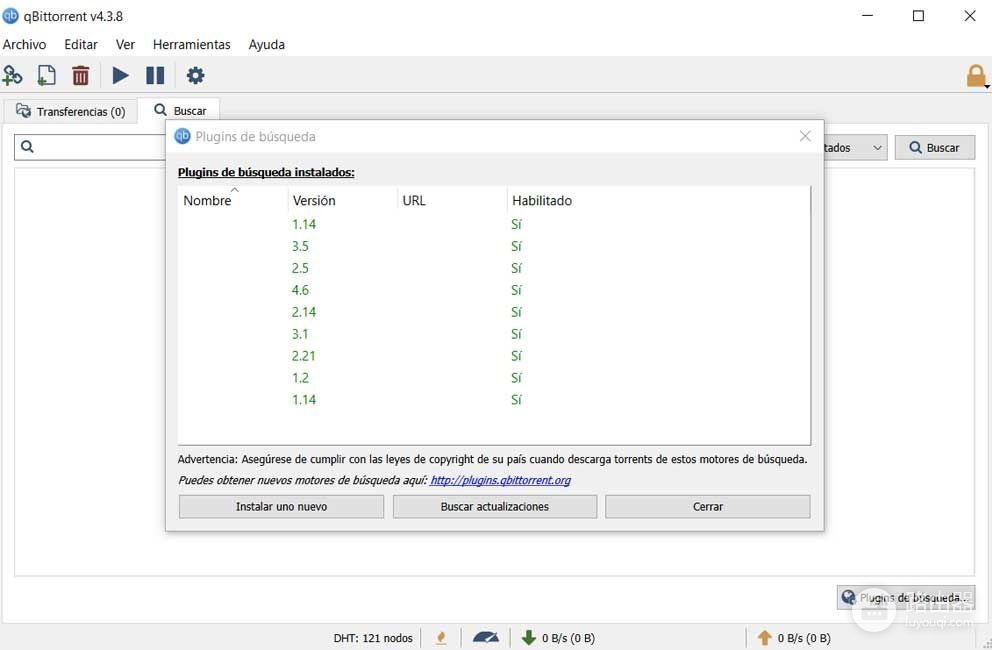
Task: Click the add torrent link icon
Action: point(12,75)
